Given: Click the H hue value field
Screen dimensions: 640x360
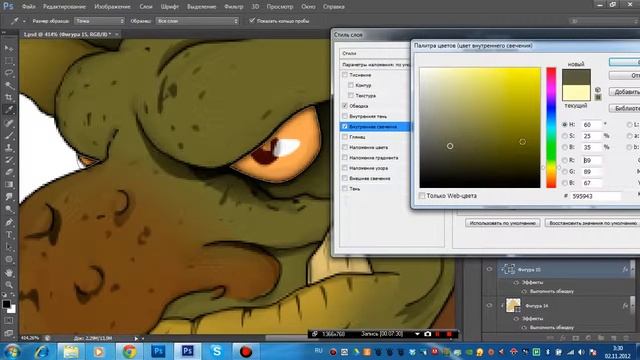Looking at the screenshot, I should [x=591, y=124].
